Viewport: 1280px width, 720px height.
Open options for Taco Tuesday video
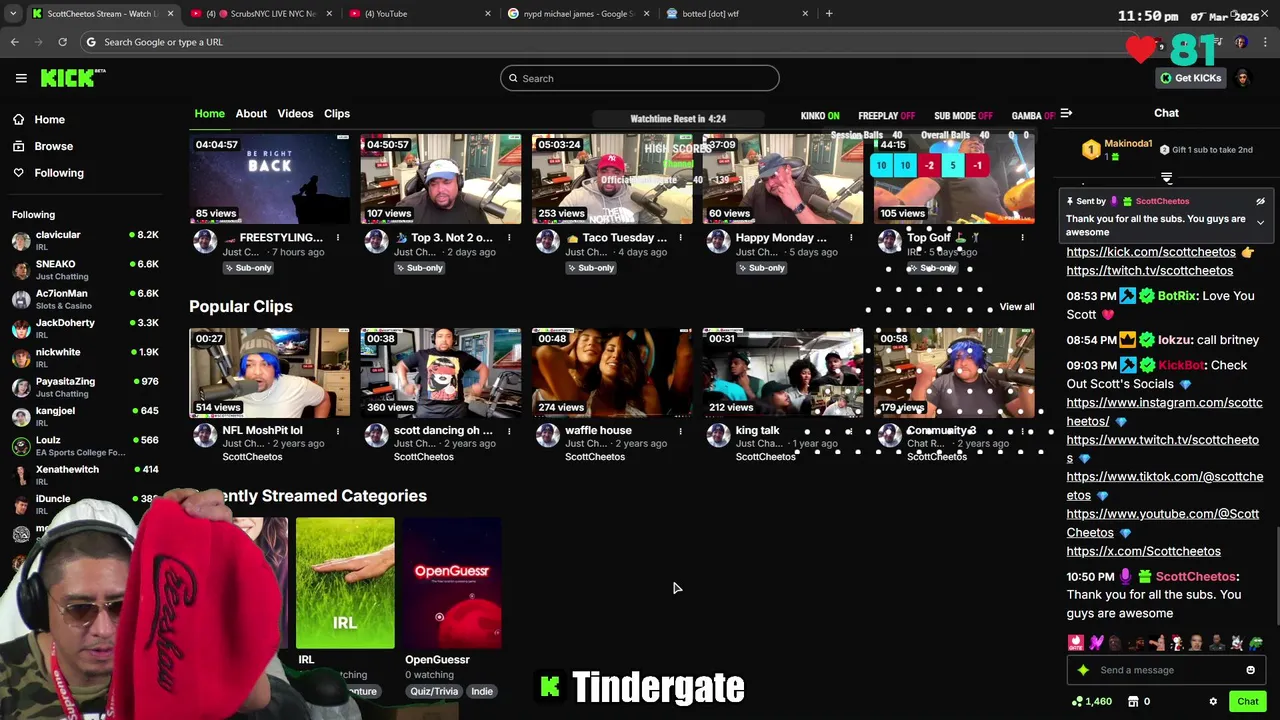pyautogui.click(x=680, y=238)
